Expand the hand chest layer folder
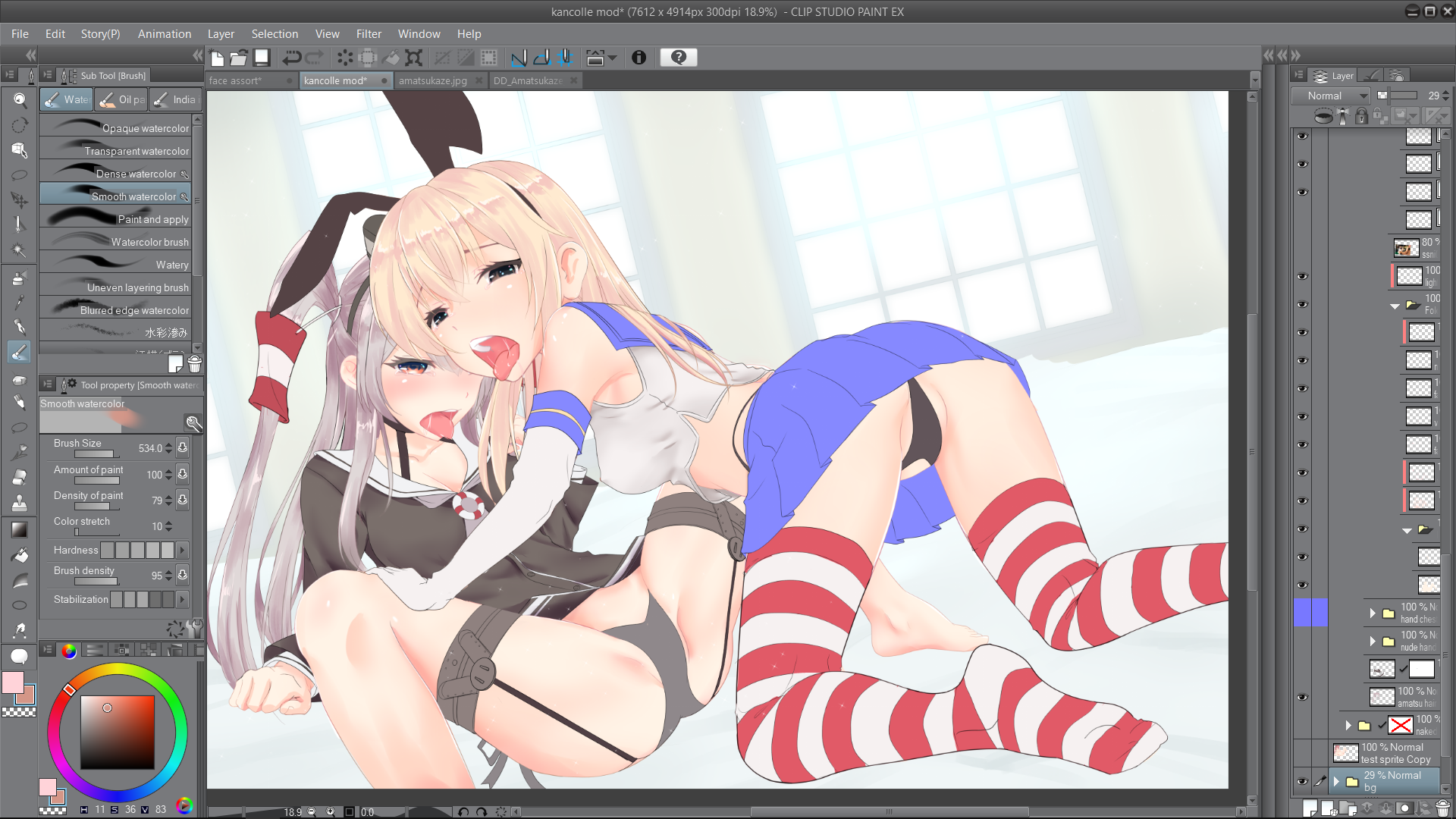 coord(1372,613)
